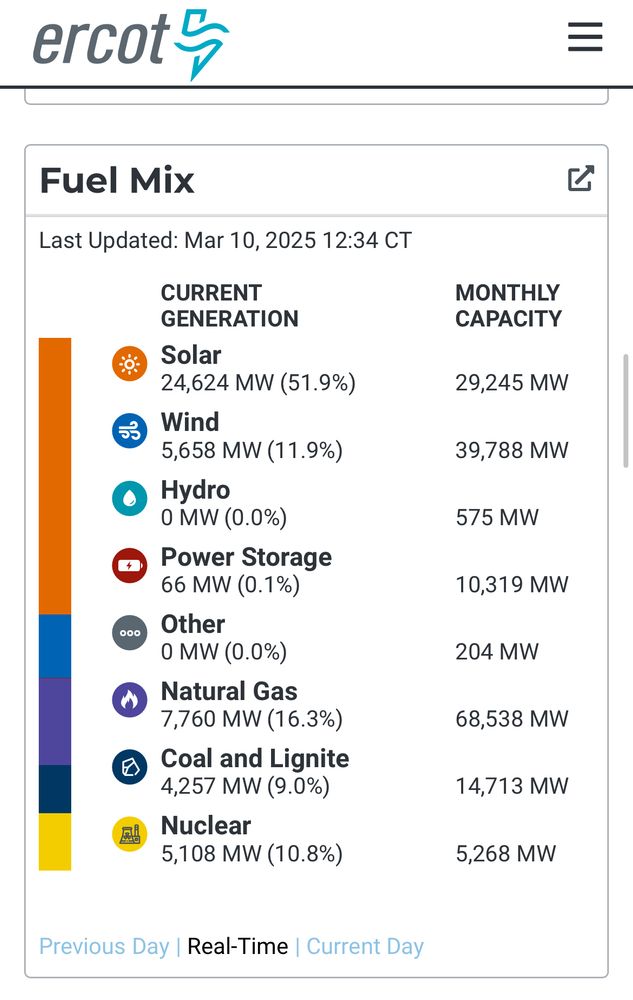Click the yellow Nuclear plant icon

point(130,833)
